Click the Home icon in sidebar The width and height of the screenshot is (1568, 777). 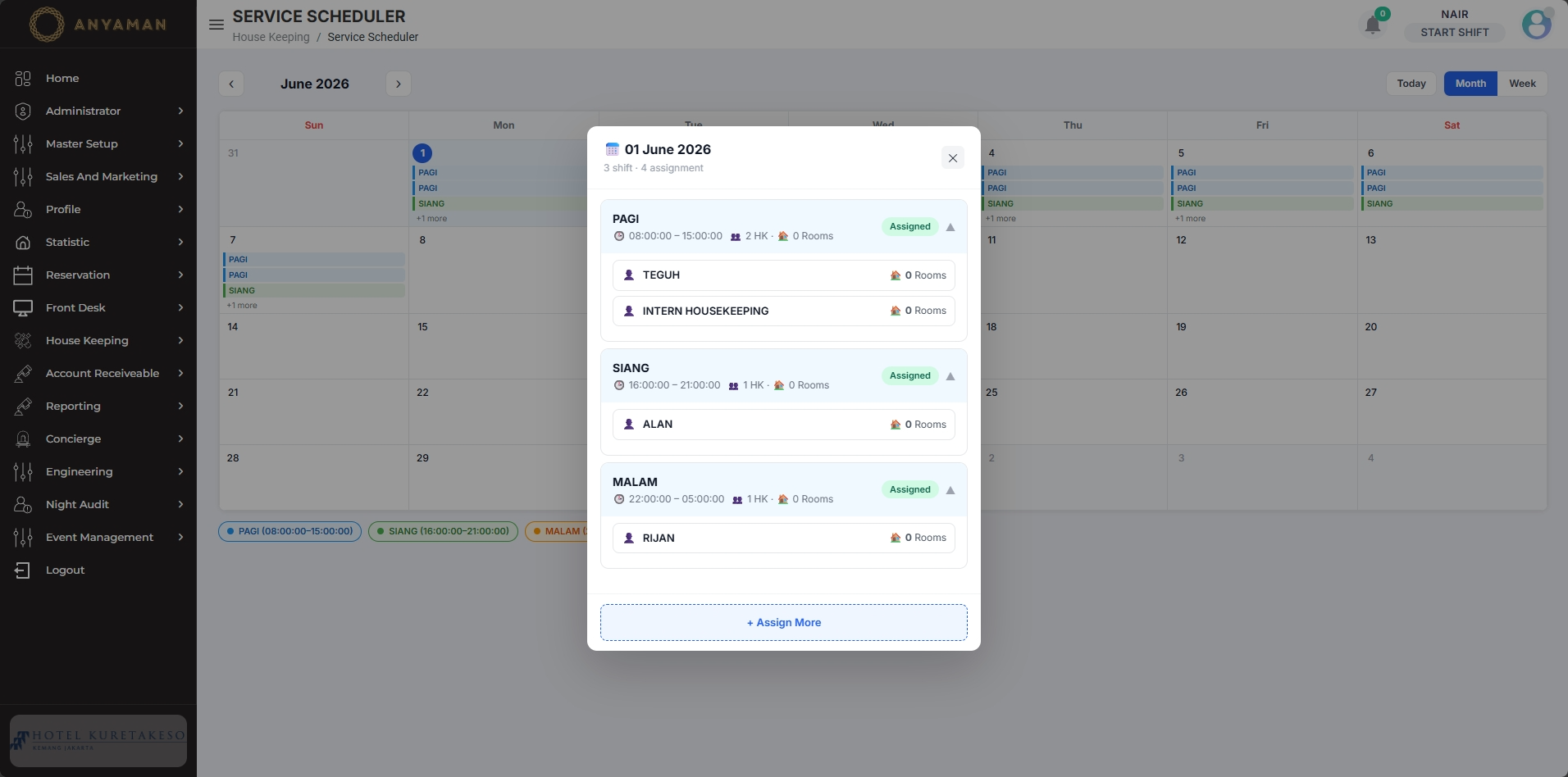[x=23, y=78]
